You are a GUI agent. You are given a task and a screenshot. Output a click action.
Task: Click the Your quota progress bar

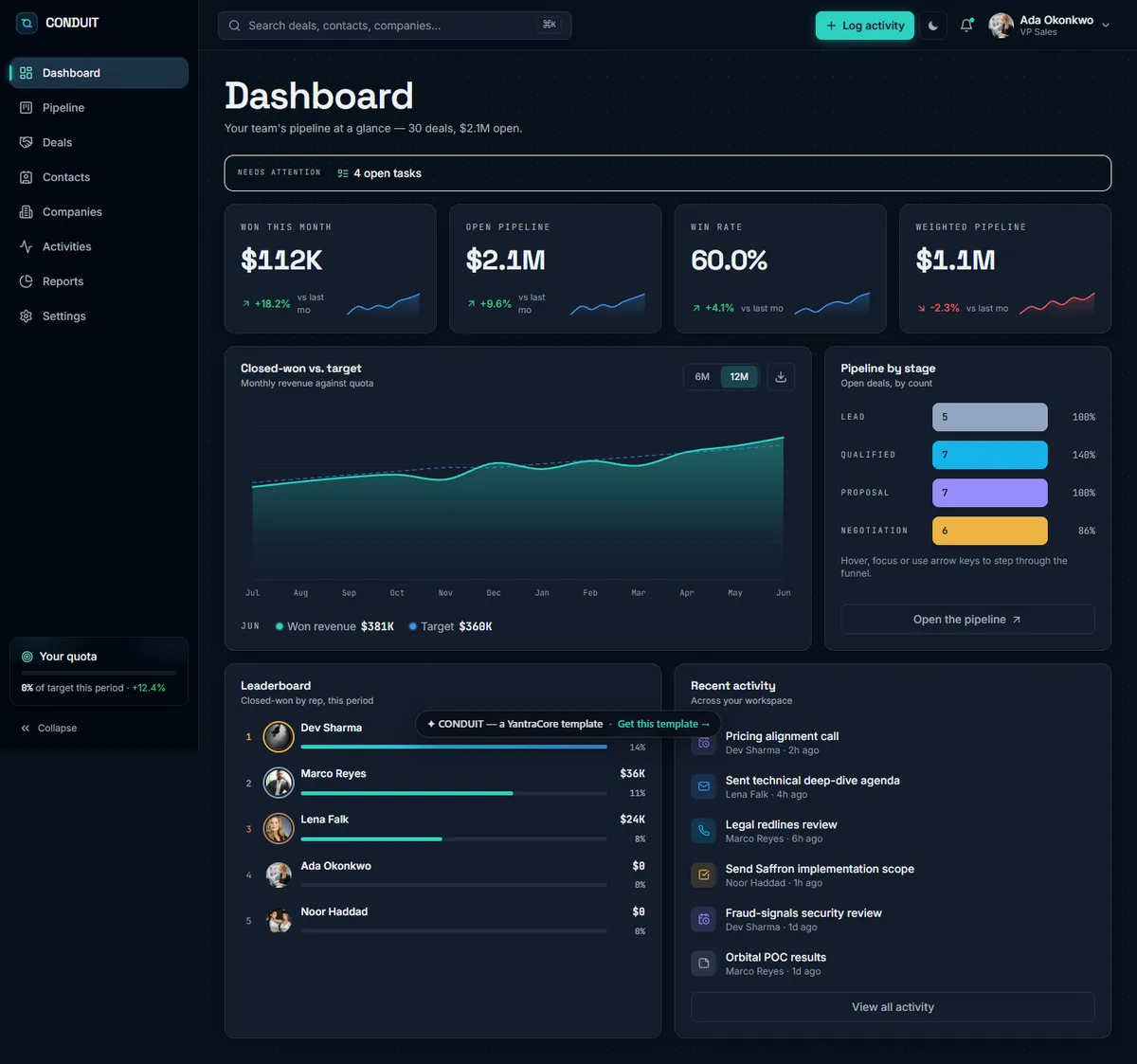pyautogui.click(x=99, y=673)
